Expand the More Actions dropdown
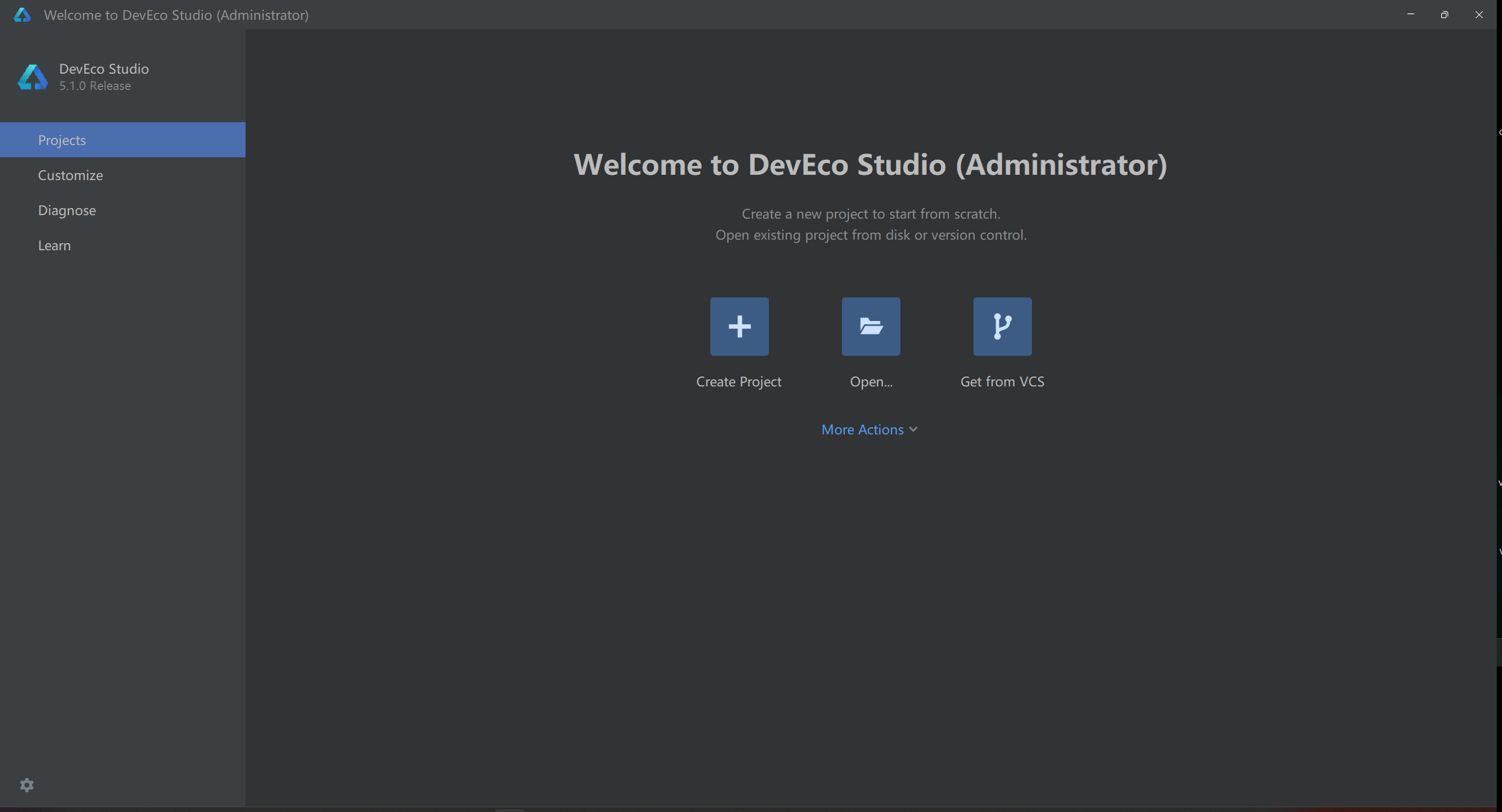Viewport: 1502px width, 812px height. pyautogui.click(x=862, y=430)
